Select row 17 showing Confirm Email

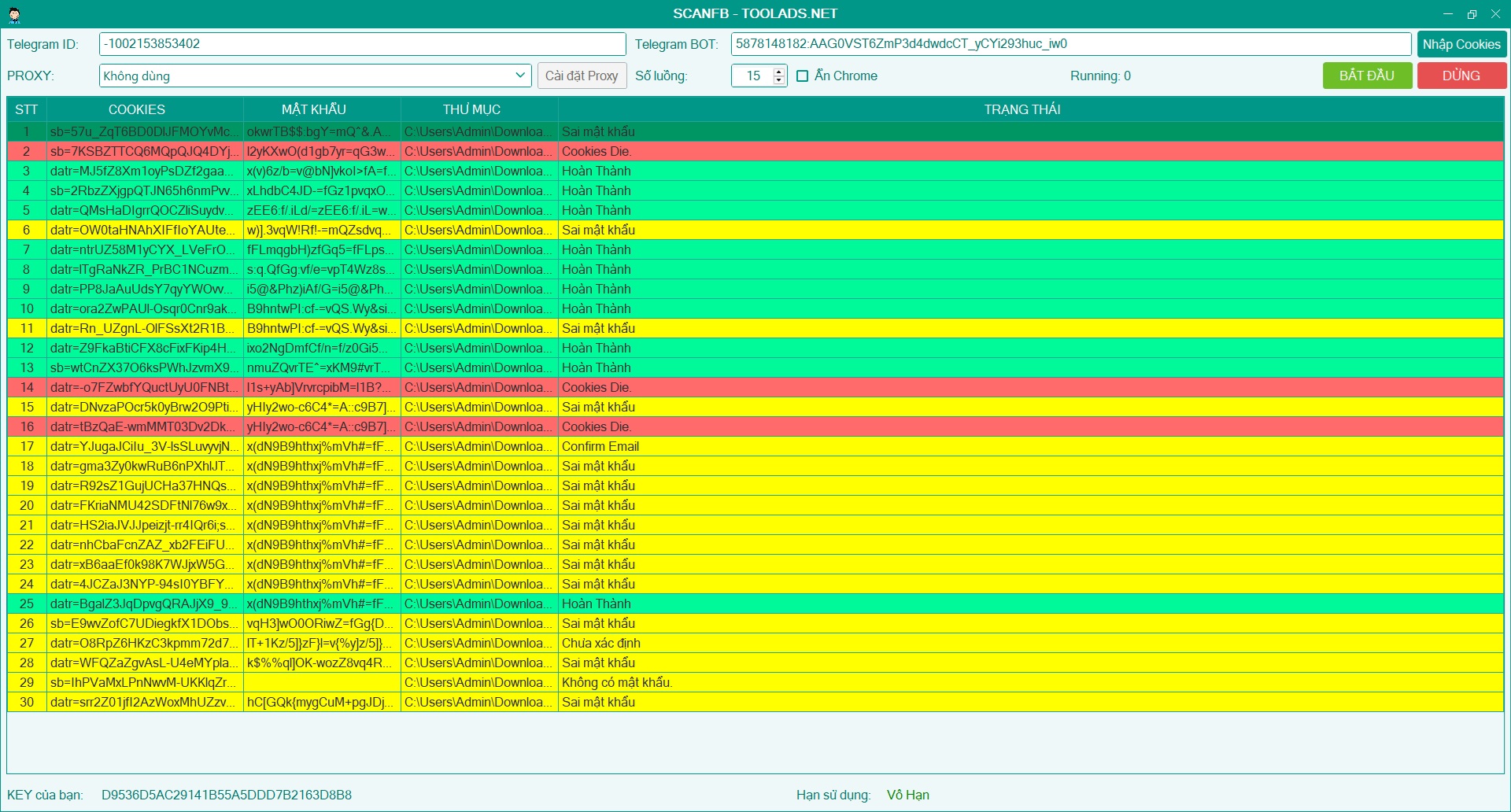point(600,446)
